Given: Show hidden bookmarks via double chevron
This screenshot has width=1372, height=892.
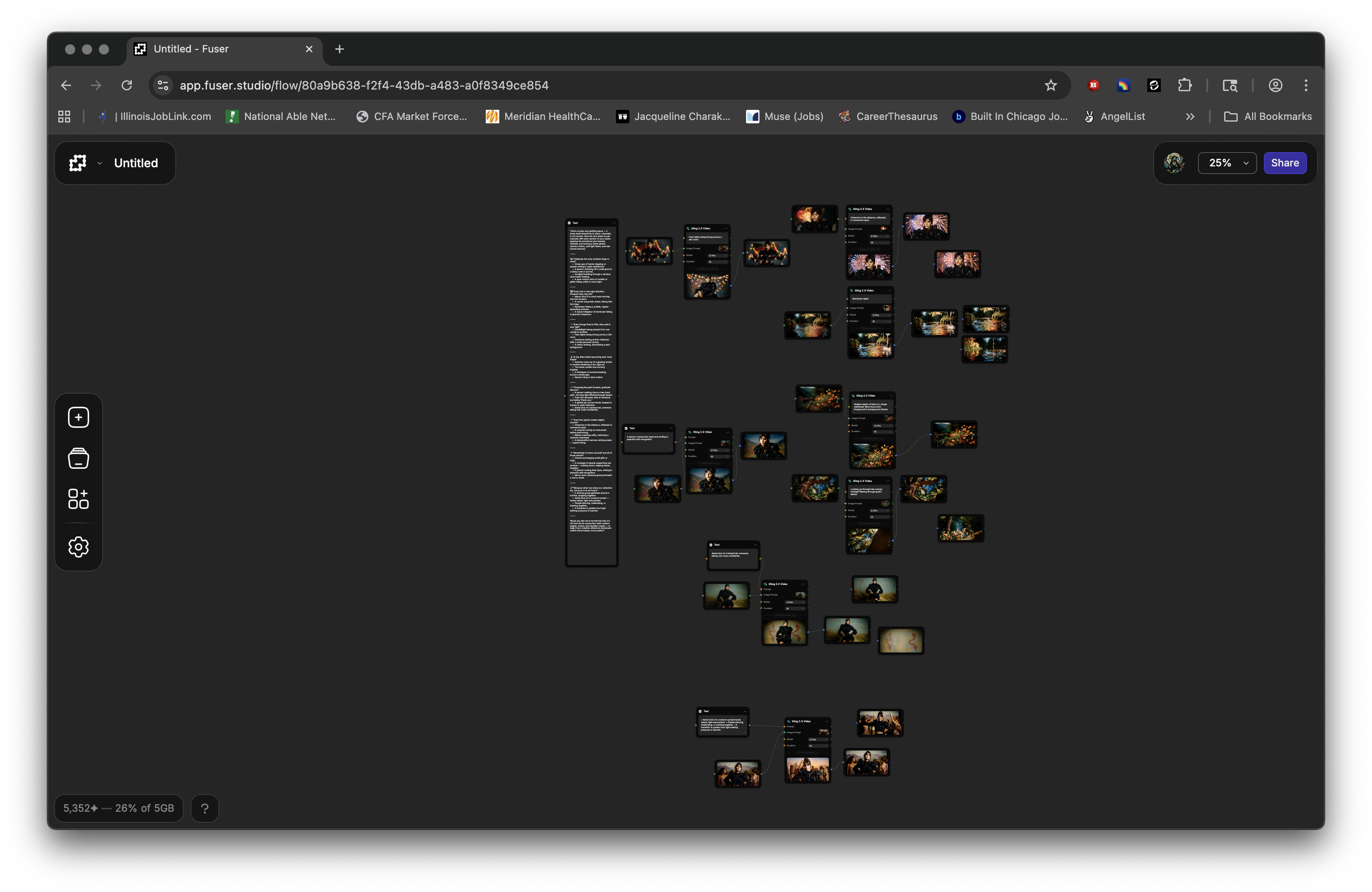Looking at the screenshot, I should click(x=1190, y=117).
